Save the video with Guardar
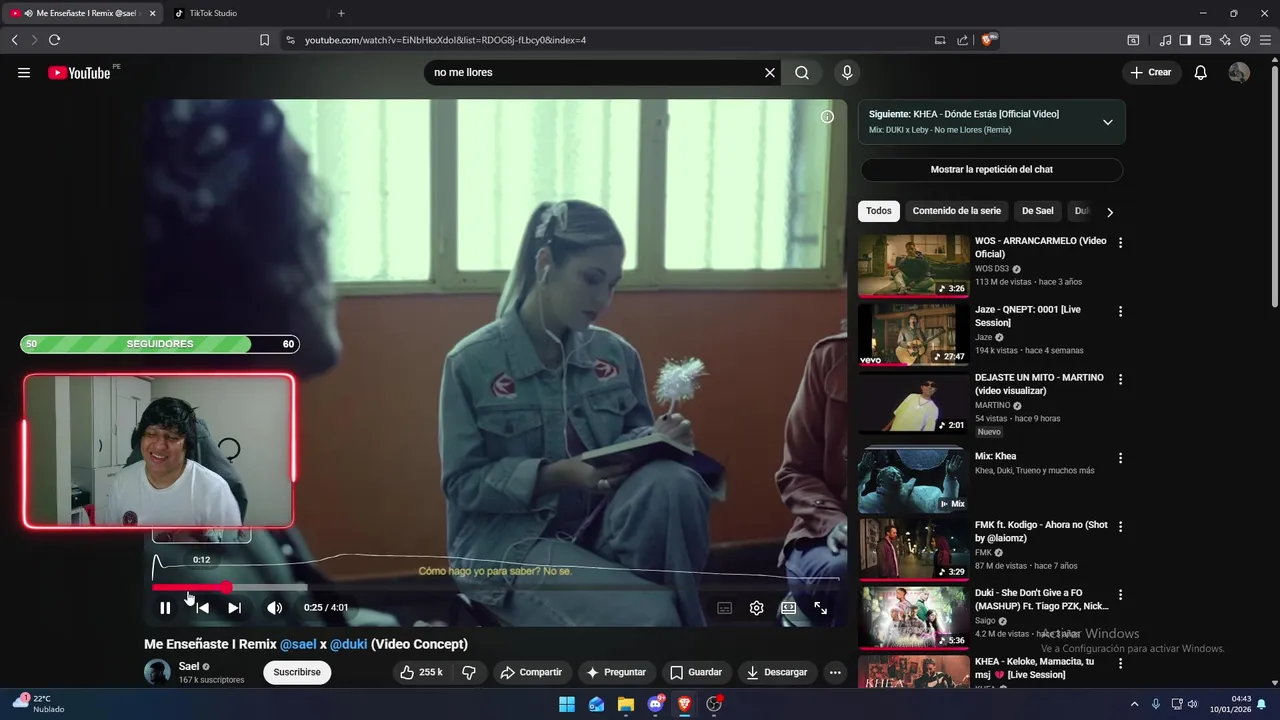This screenshot has width=1280, height=720. (x=696, y=672)
